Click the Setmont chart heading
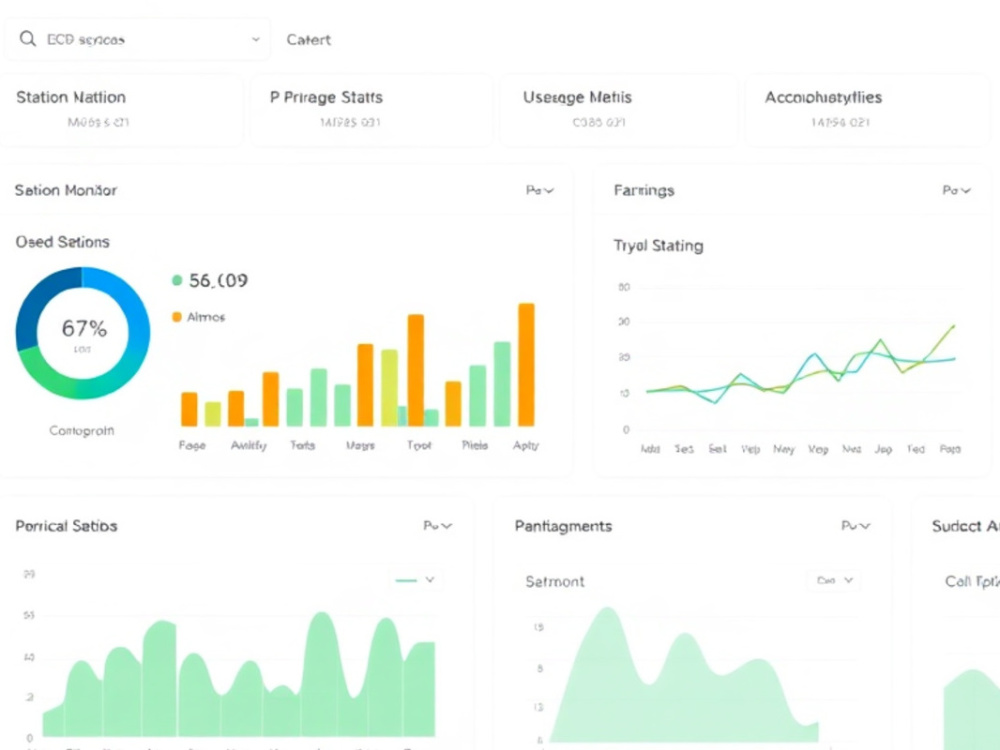The image size is (1000, 750). [x=555, y=581]
